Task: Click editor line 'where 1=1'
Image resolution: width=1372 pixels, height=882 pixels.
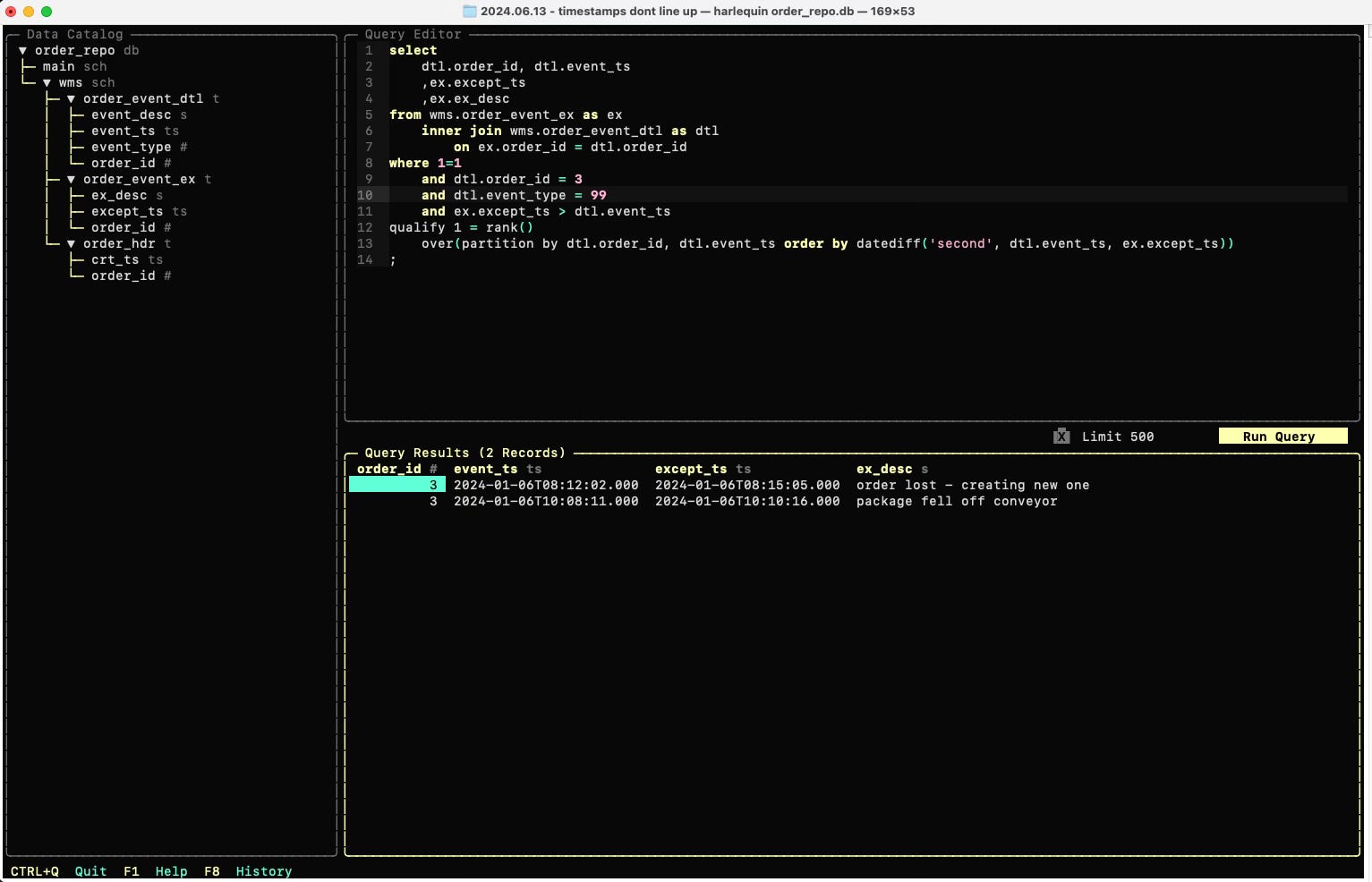Action: tap(425, 164)
